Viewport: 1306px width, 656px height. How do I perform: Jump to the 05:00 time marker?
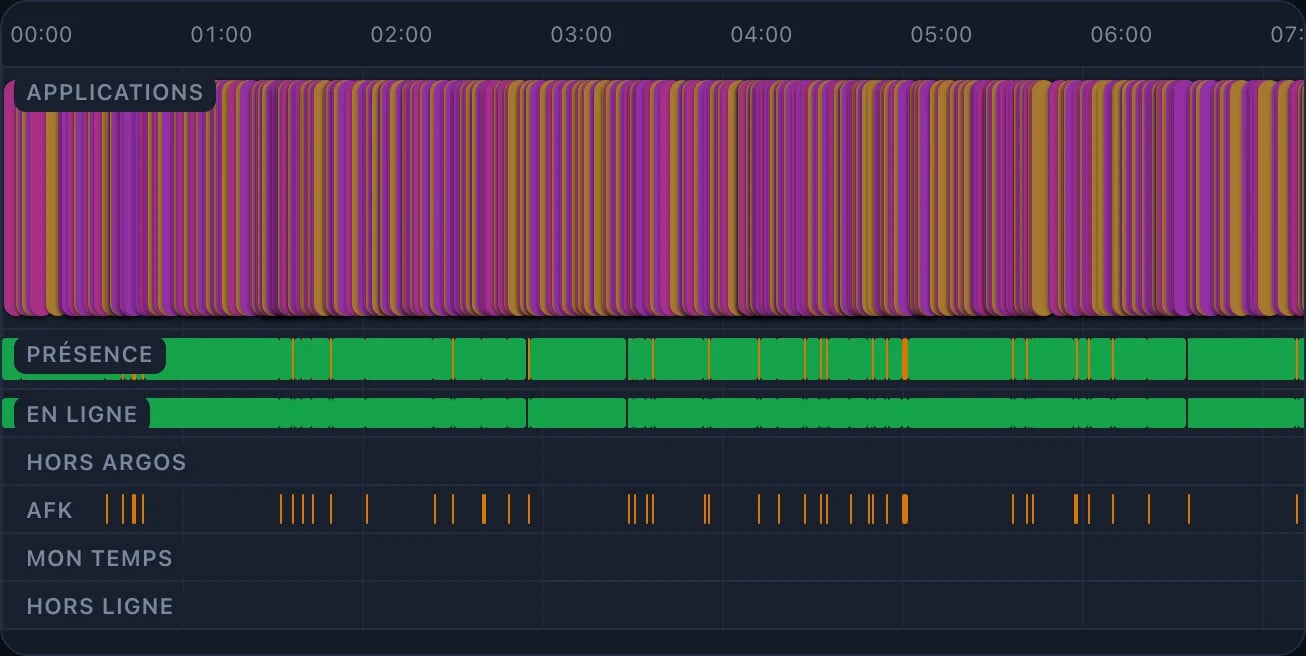coord(942,35)
